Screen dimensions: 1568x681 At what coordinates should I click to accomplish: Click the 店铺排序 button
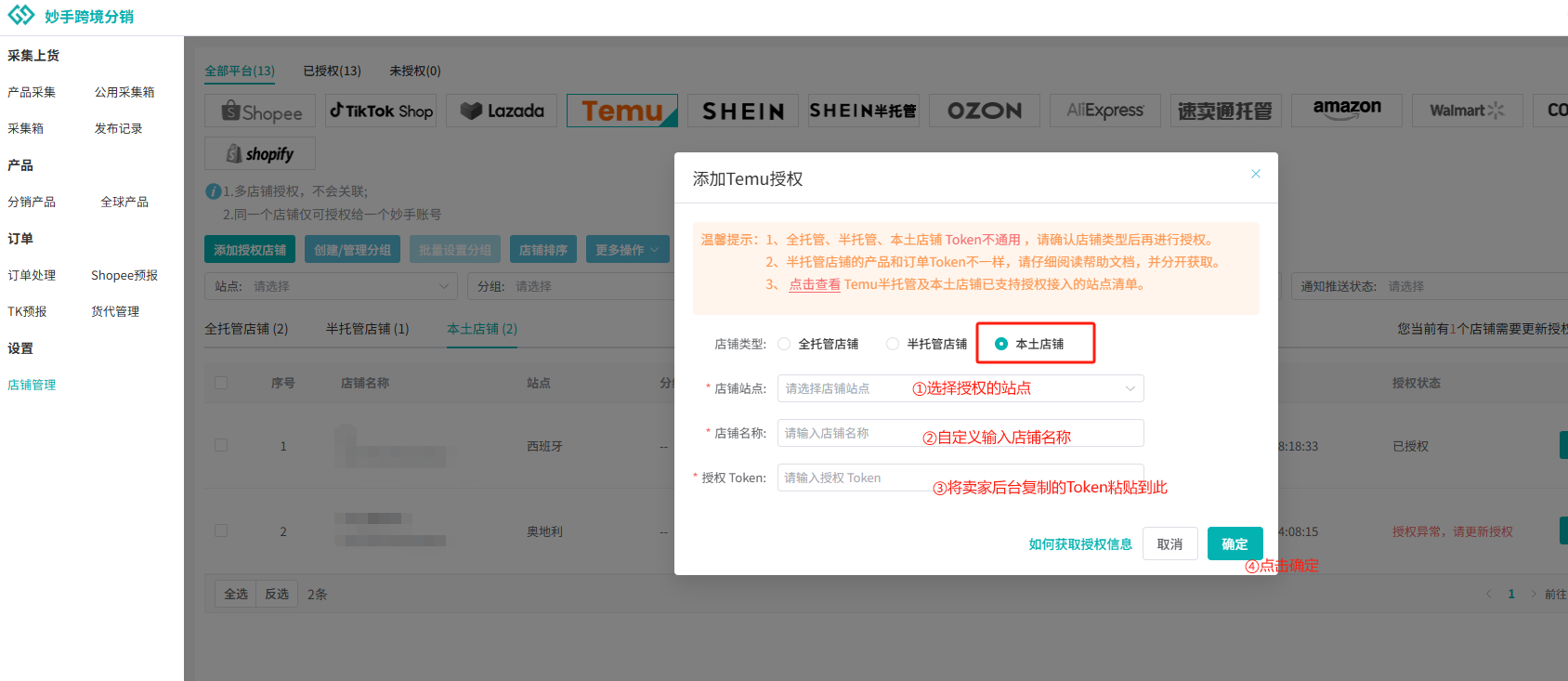[543, 250]
